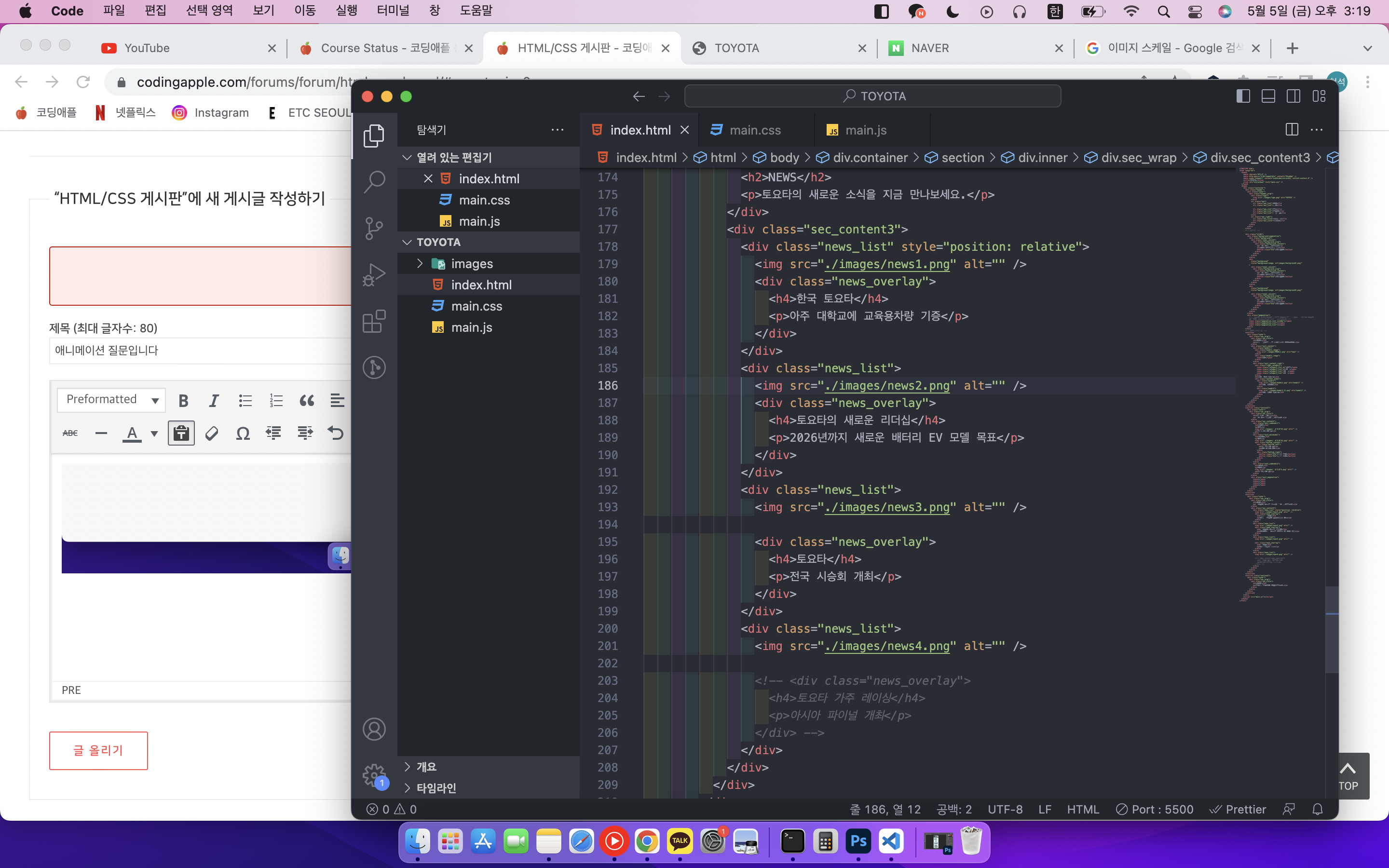Switch to the main.css editor tab
The width and height of the screenshot is (1389, 868).
pyautogui.click(x=755, y=130)
